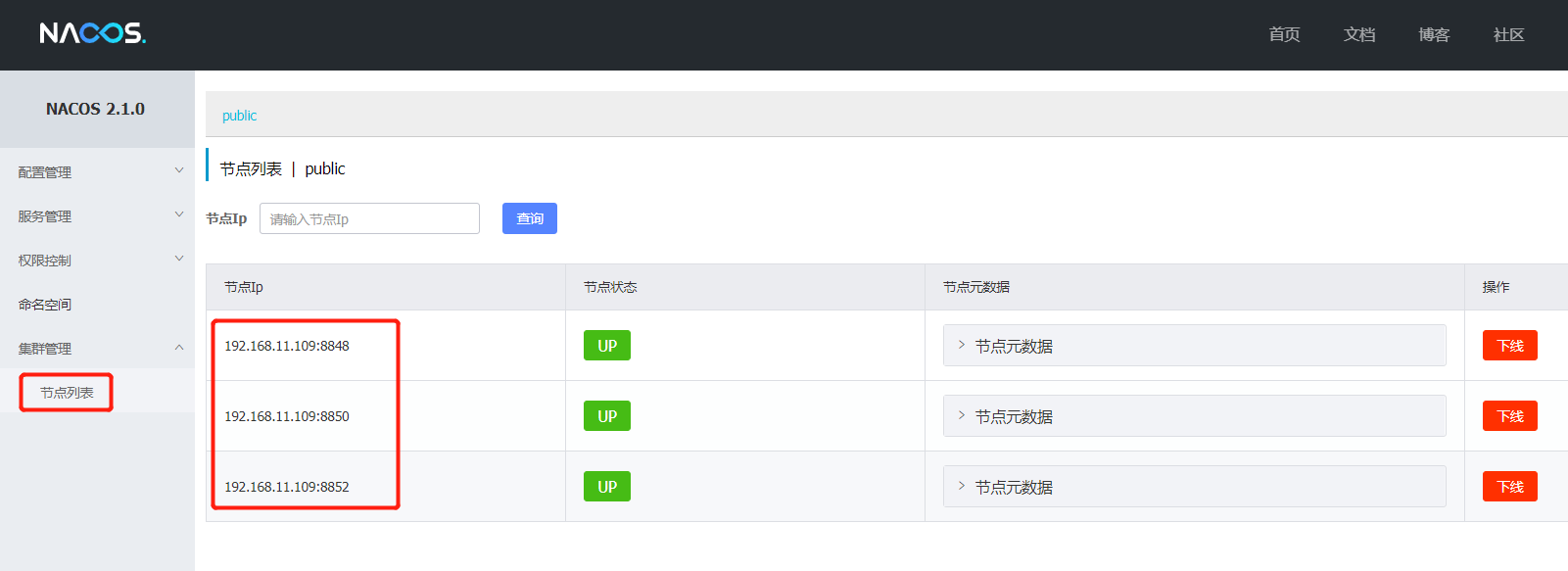
Task: Expand the 权限控制 sidebar menu
Action: (x=96, y=260)
